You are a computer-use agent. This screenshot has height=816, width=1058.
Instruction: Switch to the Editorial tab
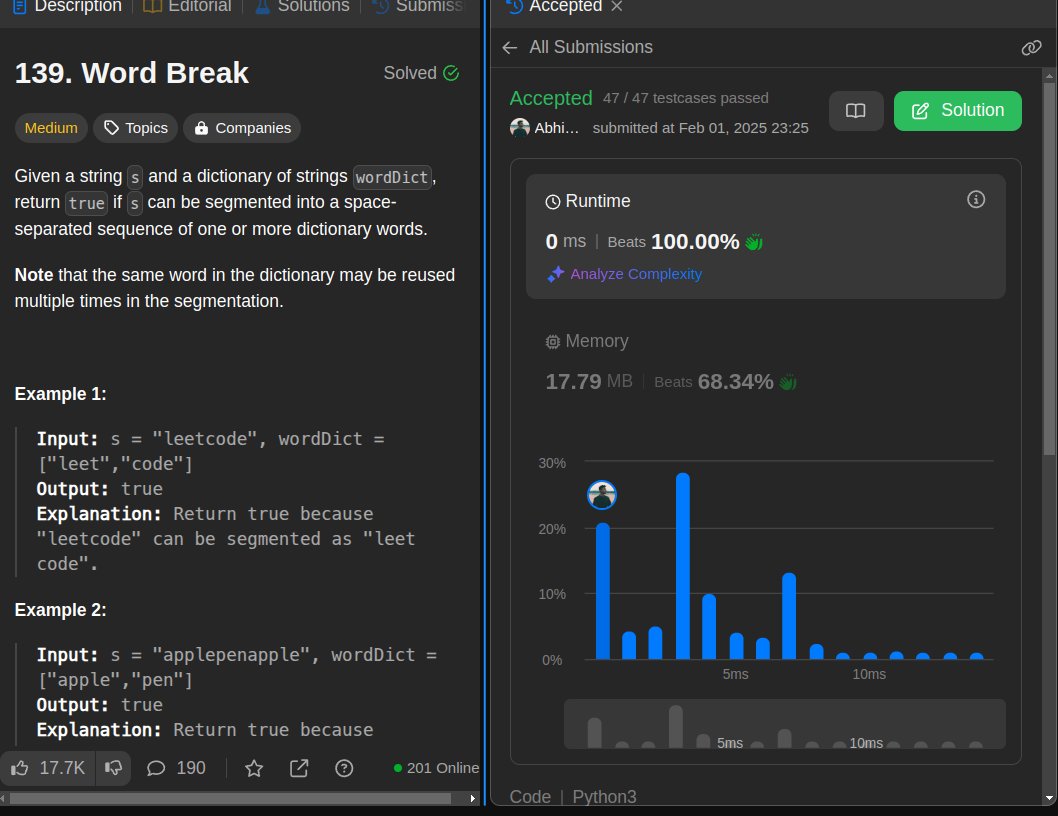[188, 7]
